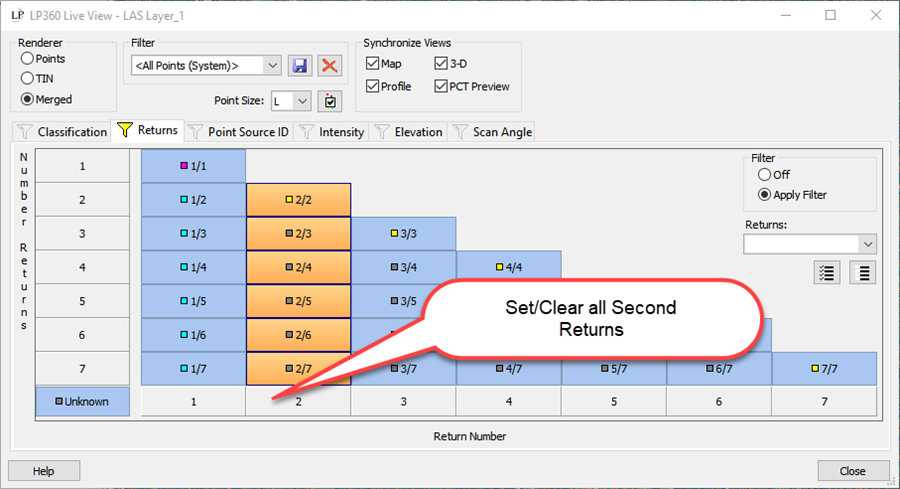Toggle the 4/4 return cell
This screenshot has height=489, width=900.
click(x=509, y=267)
